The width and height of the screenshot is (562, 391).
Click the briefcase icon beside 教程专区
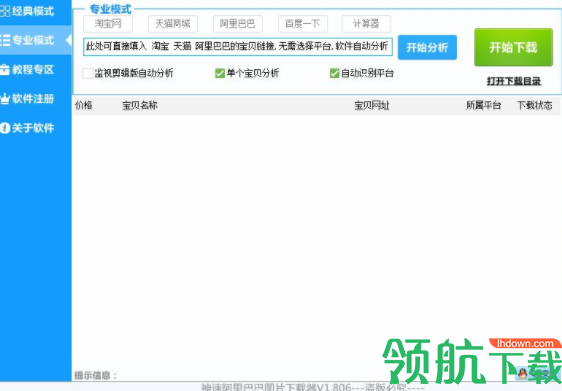pyautogui.click(x=5, y=69)
